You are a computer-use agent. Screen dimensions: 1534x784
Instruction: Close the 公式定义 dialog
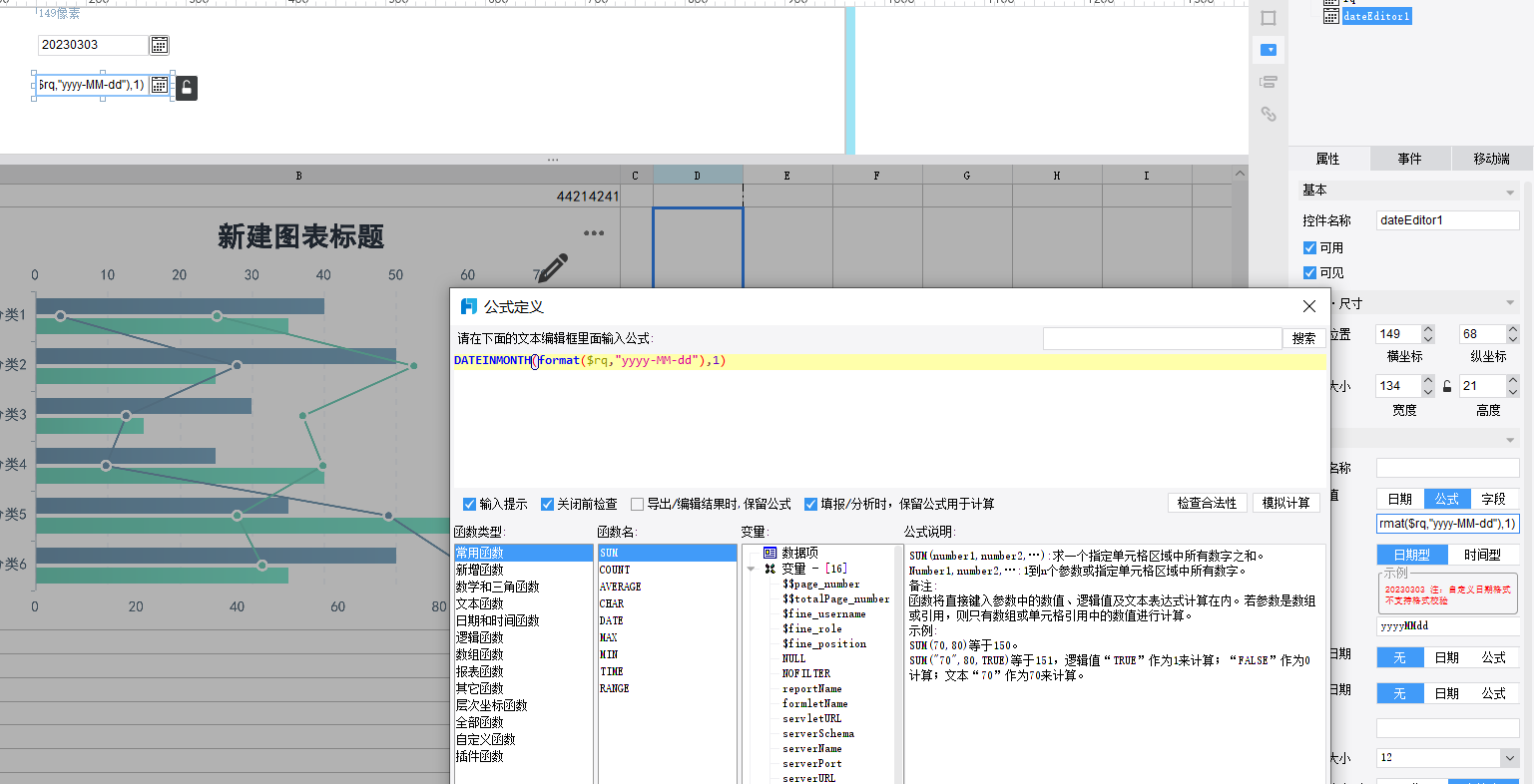click(x=1309, y=306)
